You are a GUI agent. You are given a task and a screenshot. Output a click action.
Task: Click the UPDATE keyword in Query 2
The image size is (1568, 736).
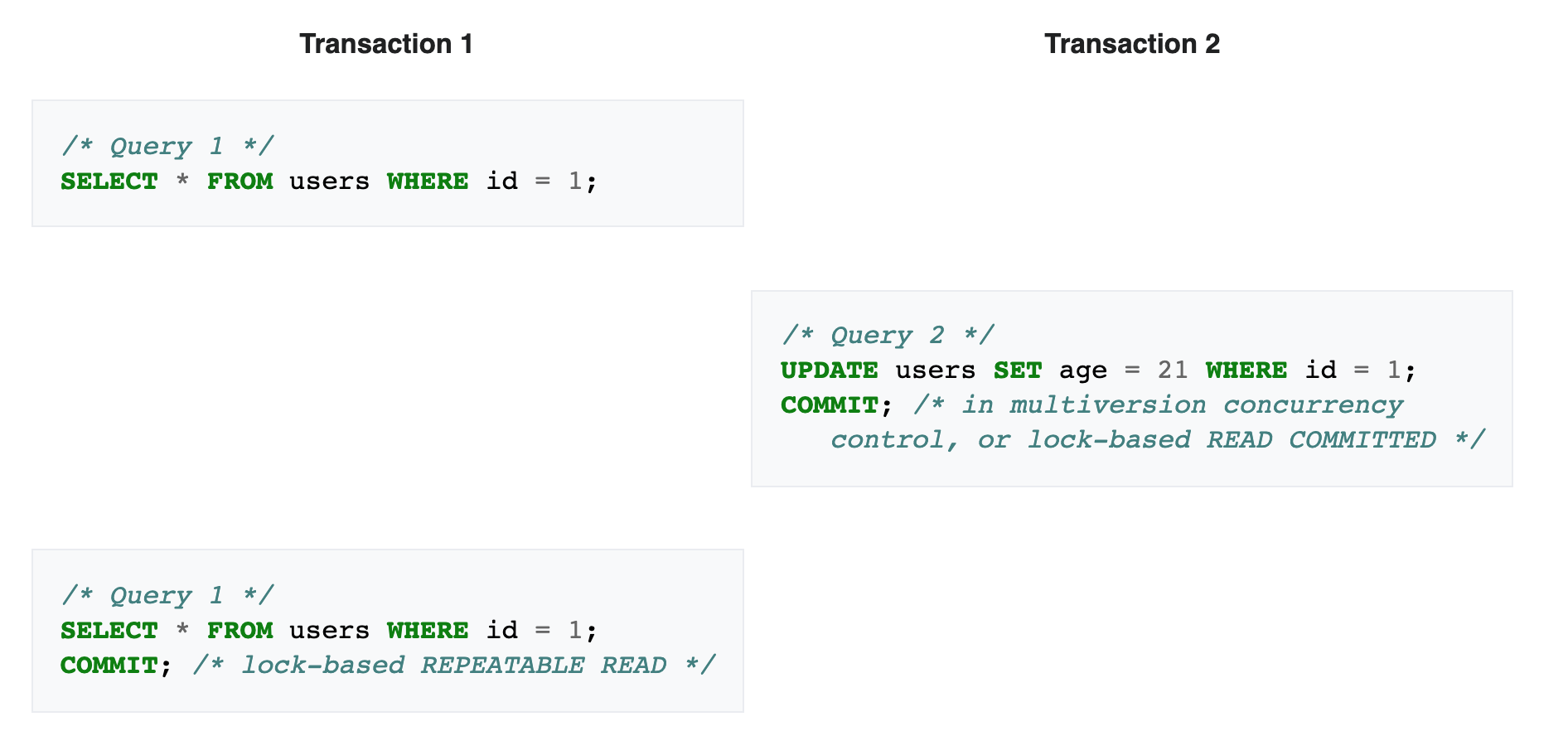[x=829, y=370]
